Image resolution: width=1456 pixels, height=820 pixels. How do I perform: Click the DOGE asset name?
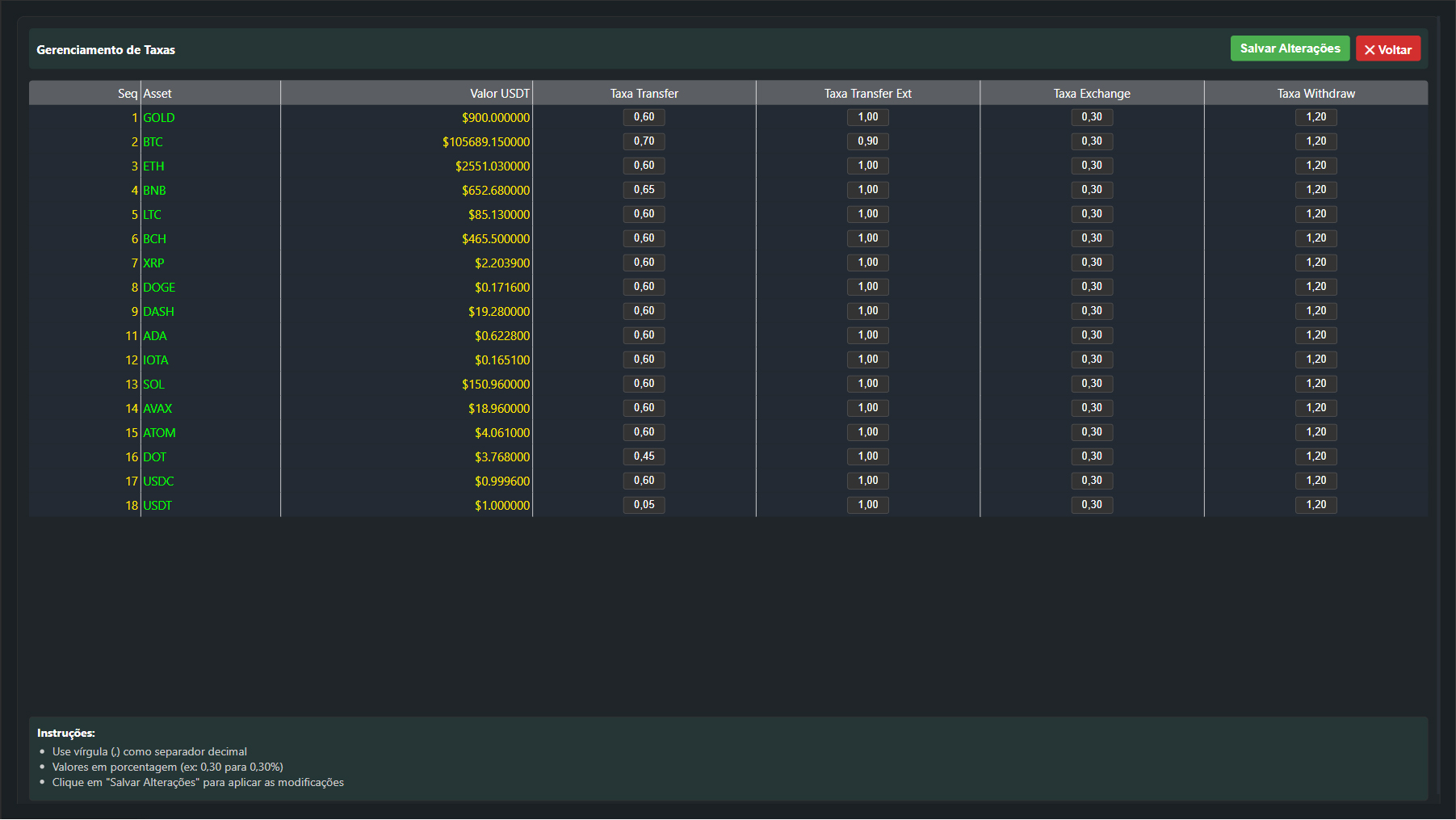(159, 288)
